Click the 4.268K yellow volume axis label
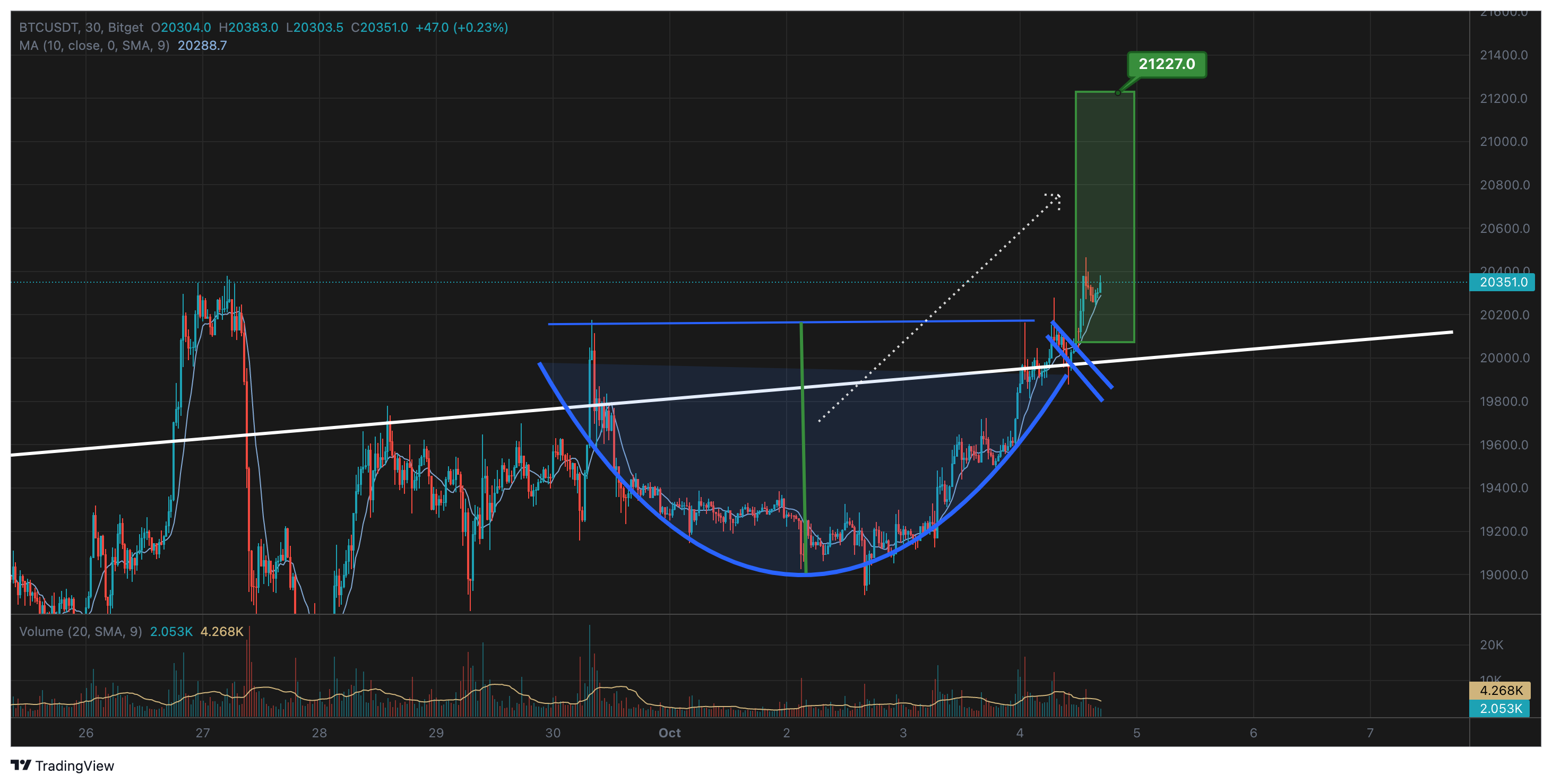 point(1500,690)
